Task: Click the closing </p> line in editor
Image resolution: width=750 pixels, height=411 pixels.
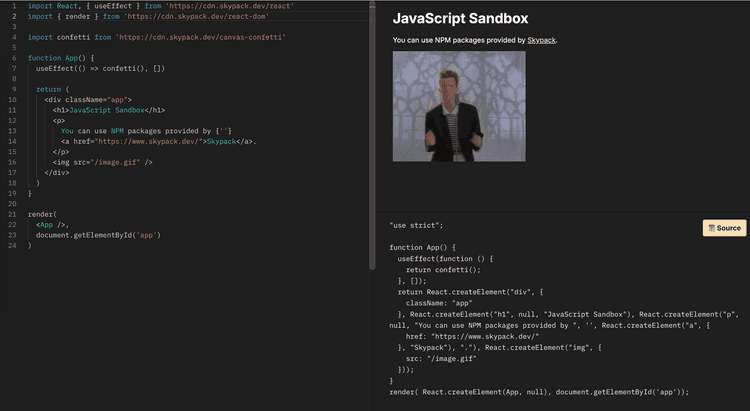Action: 61,152
